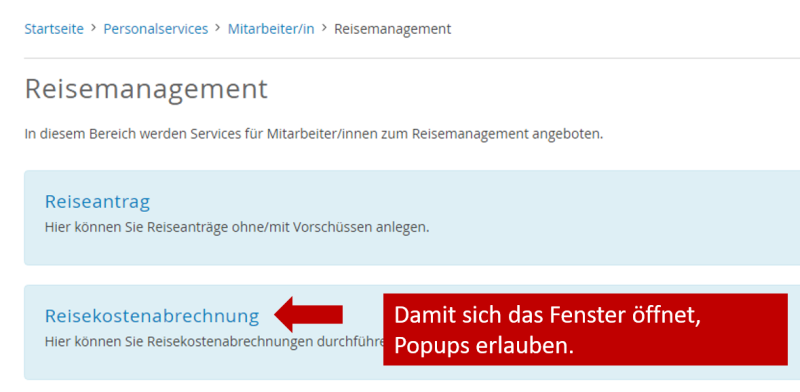Go to Startseite breadcrumb link

coord(54,29)
